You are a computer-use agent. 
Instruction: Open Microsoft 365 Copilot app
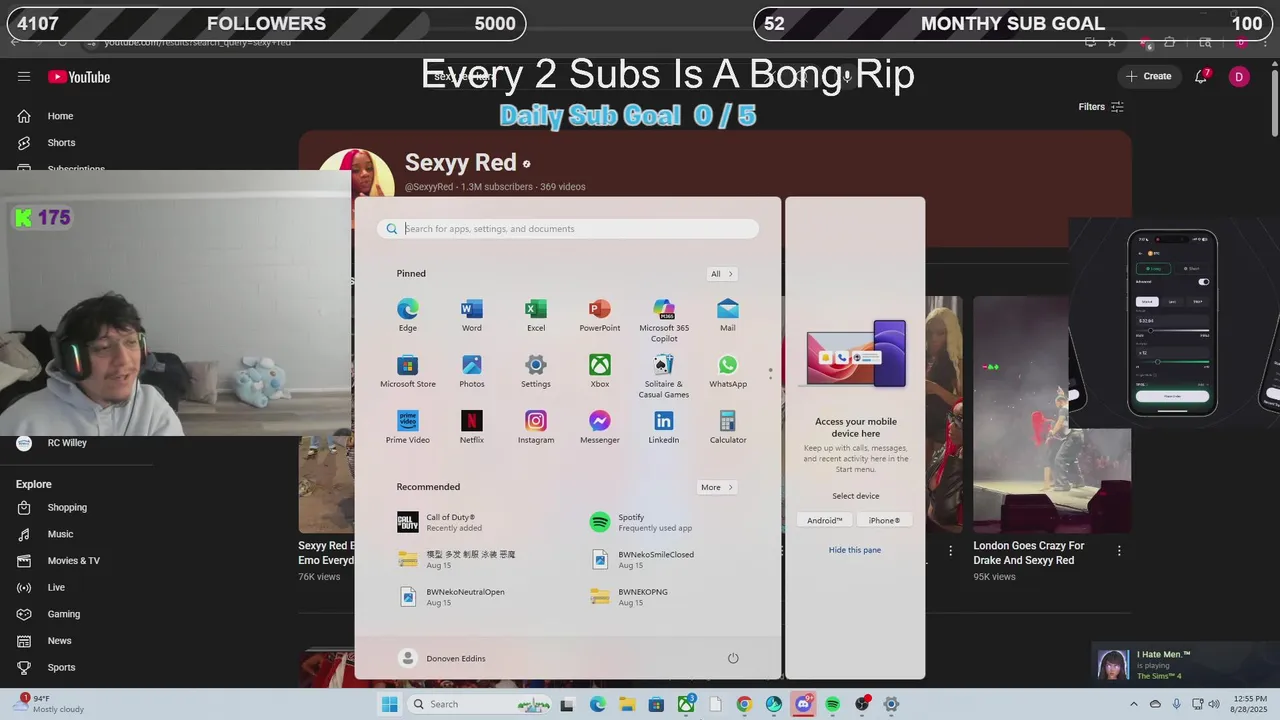(x=664, y=320)
